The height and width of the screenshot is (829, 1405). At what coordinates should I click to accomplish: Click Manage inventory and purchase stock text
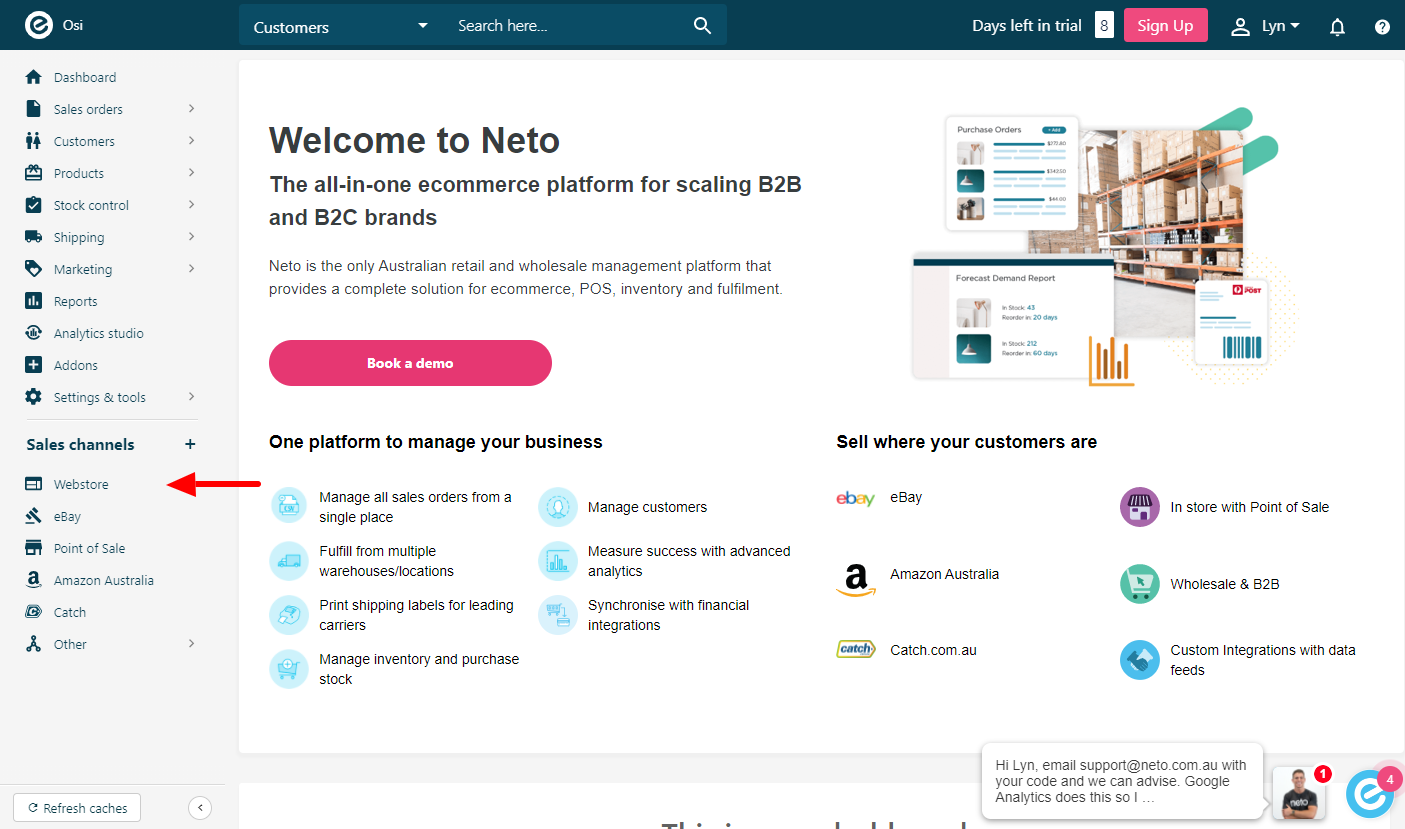click(419, 669)
